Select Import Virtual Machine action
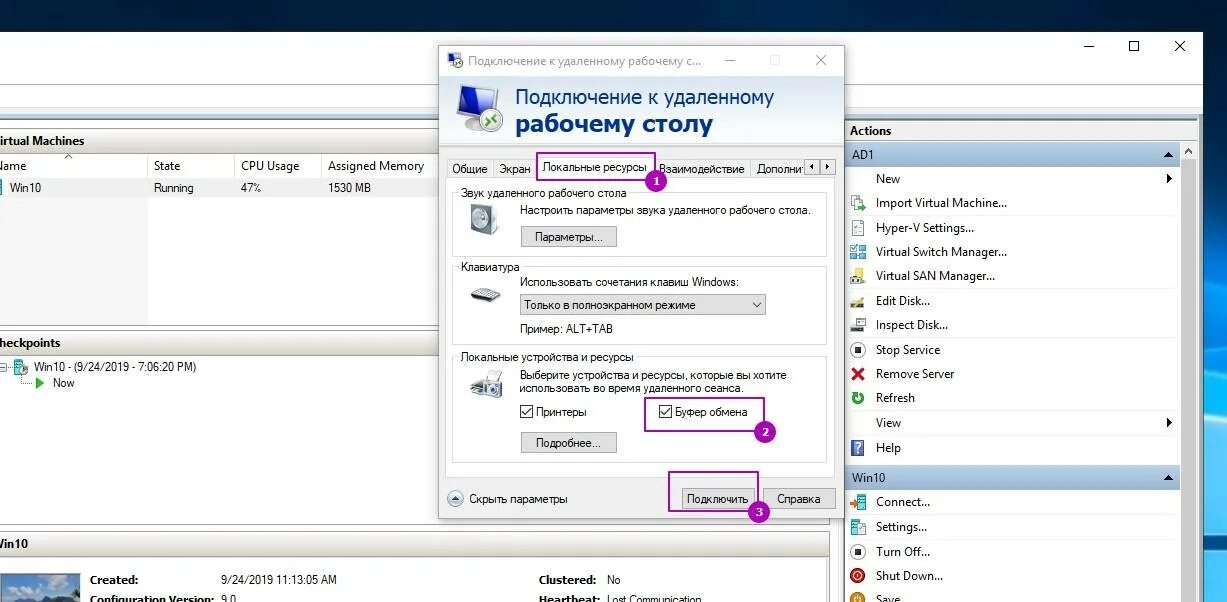 coord(941,202)
